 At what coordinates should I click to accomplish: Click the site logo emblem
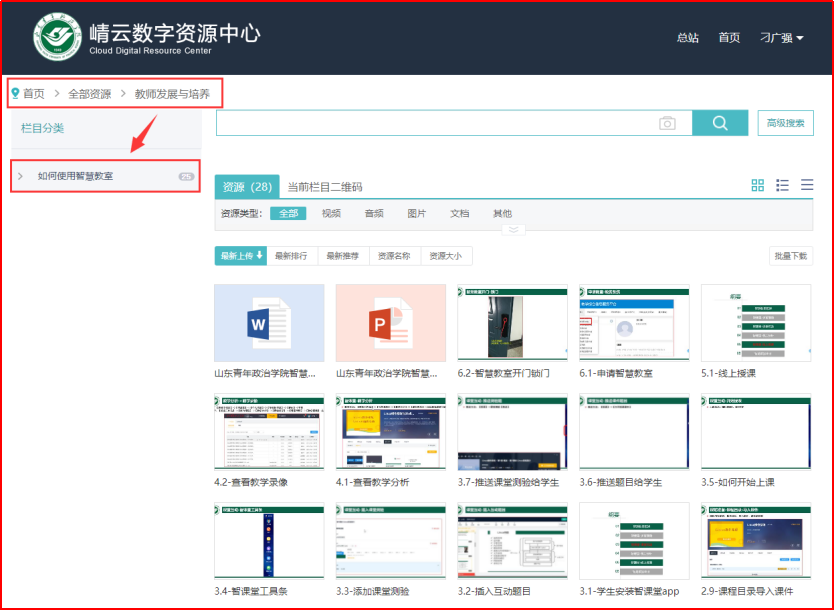point(57,37)
